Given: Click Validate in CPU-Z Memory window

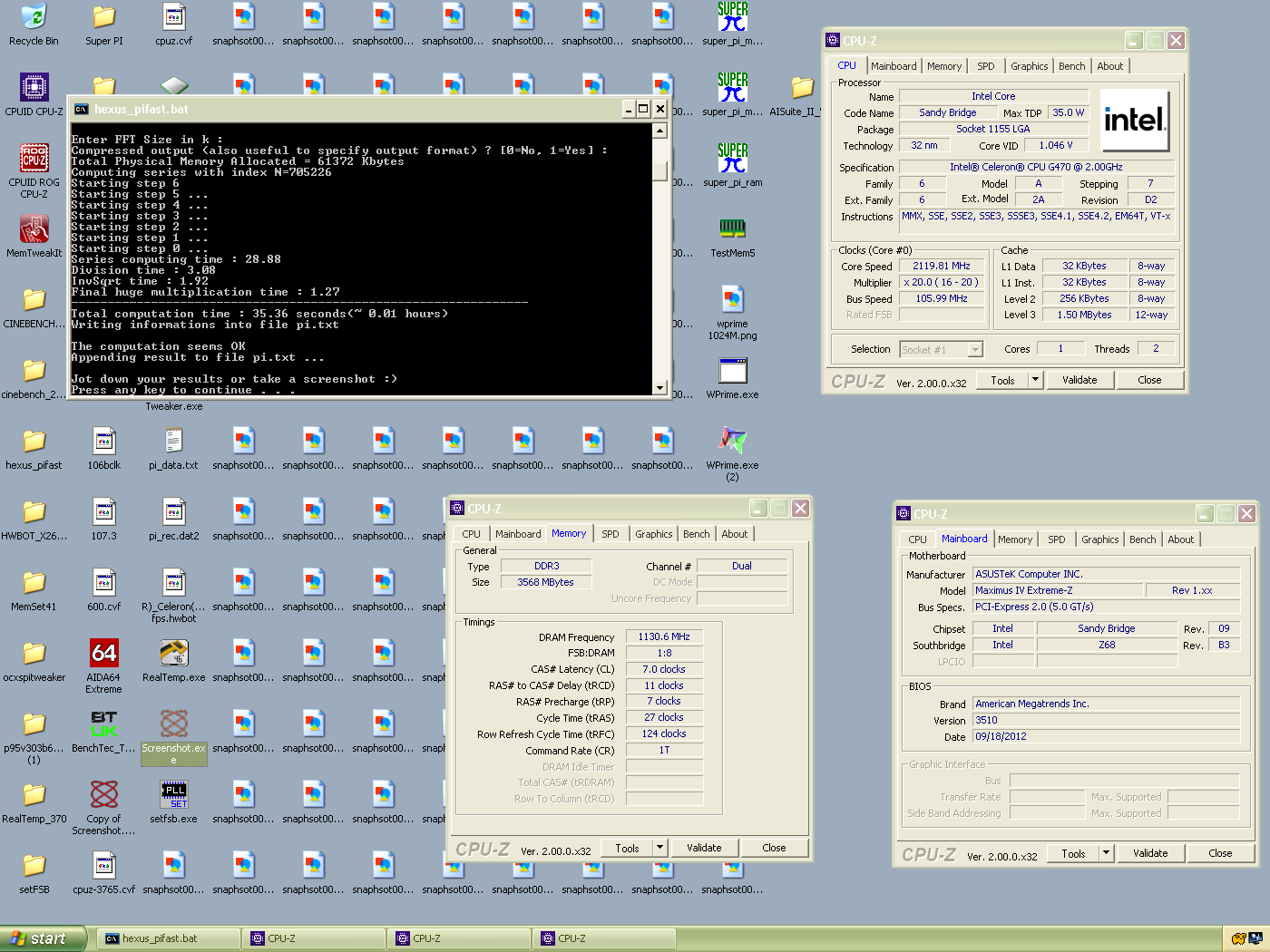Looking at the screenshot, I should (x=704, y=848).
